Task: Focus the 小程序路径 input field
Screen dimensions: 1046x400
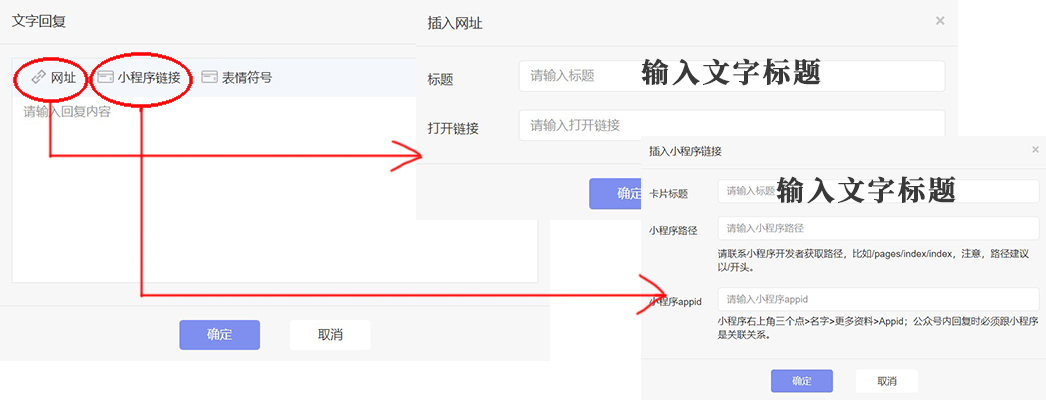Action: click(879, 228)
